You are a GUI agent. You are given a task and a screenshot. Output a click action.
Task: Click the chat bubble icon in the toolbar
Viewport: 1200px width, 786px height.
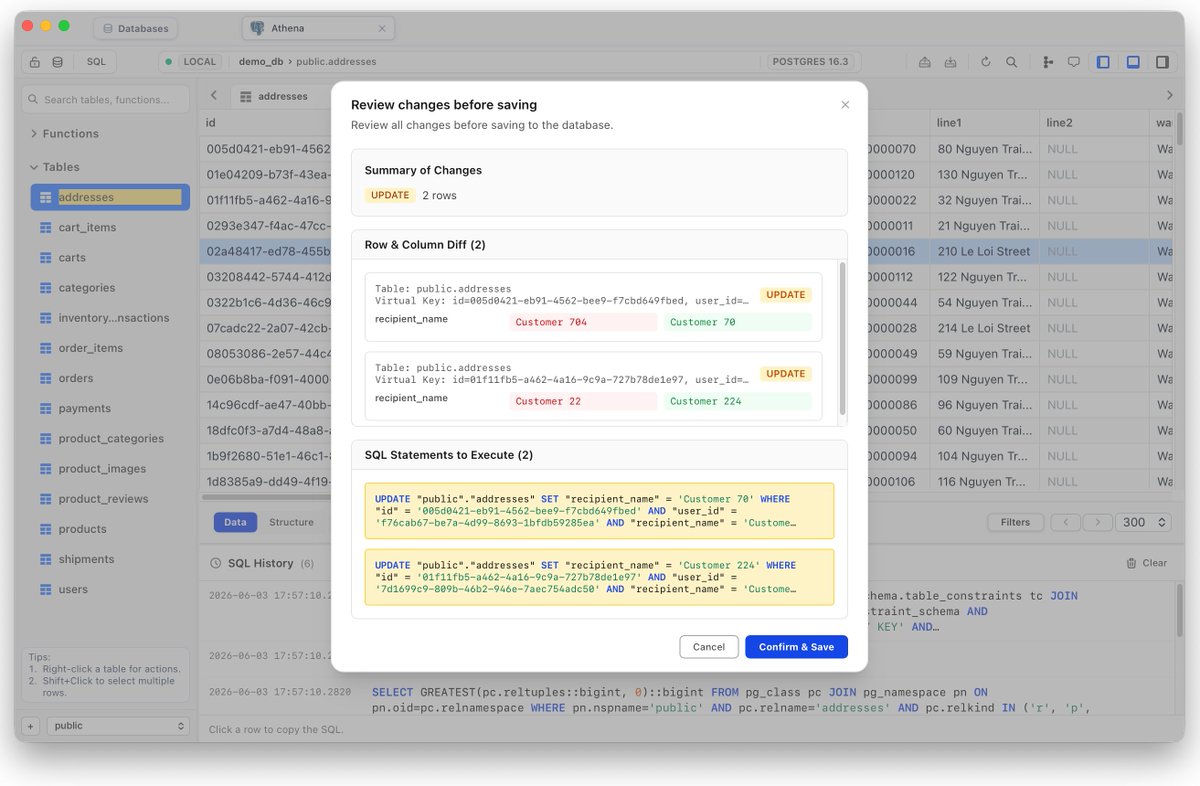(1074, 62)
